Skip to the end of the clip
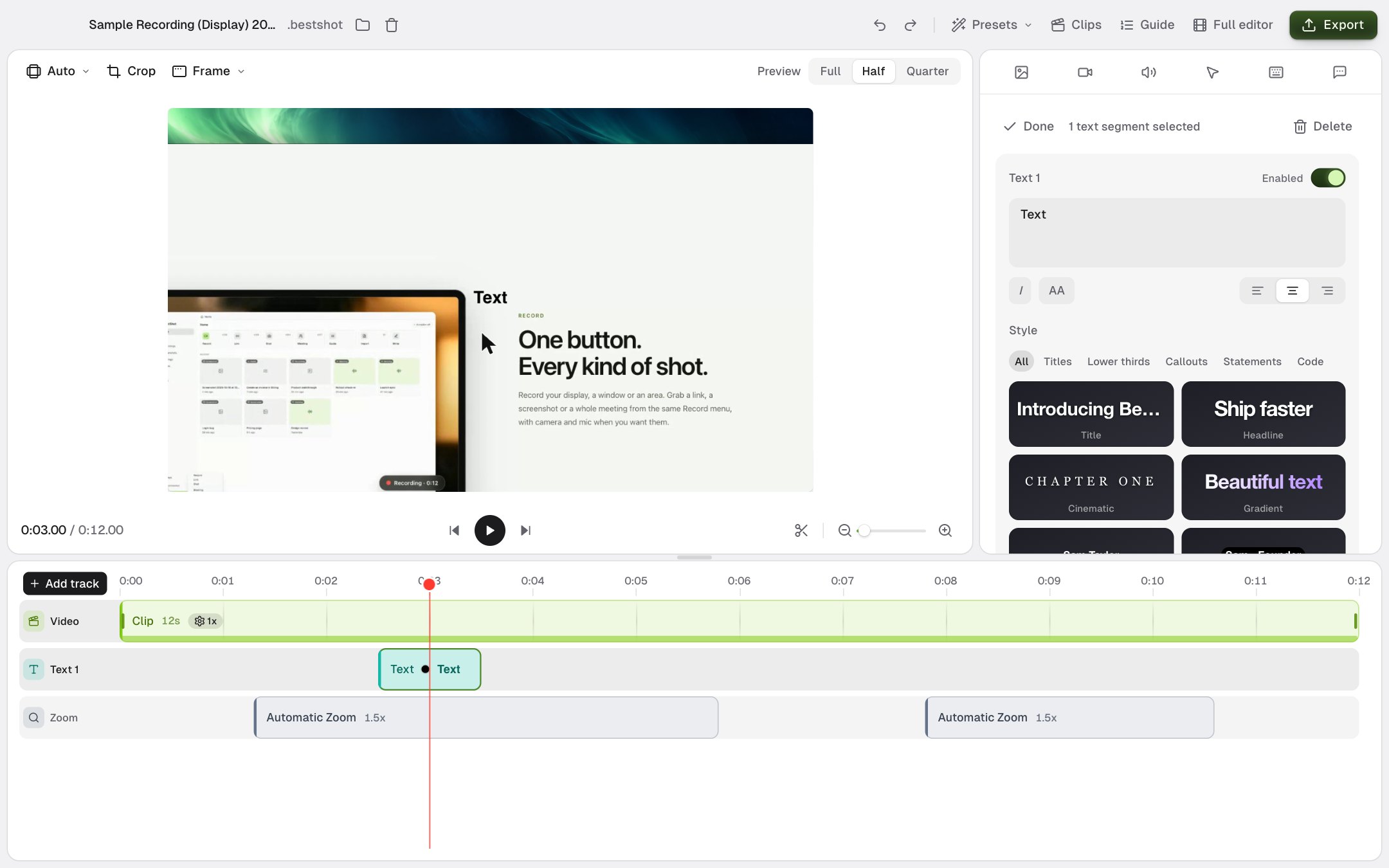 pyautogui.click(x=526, y=530)
